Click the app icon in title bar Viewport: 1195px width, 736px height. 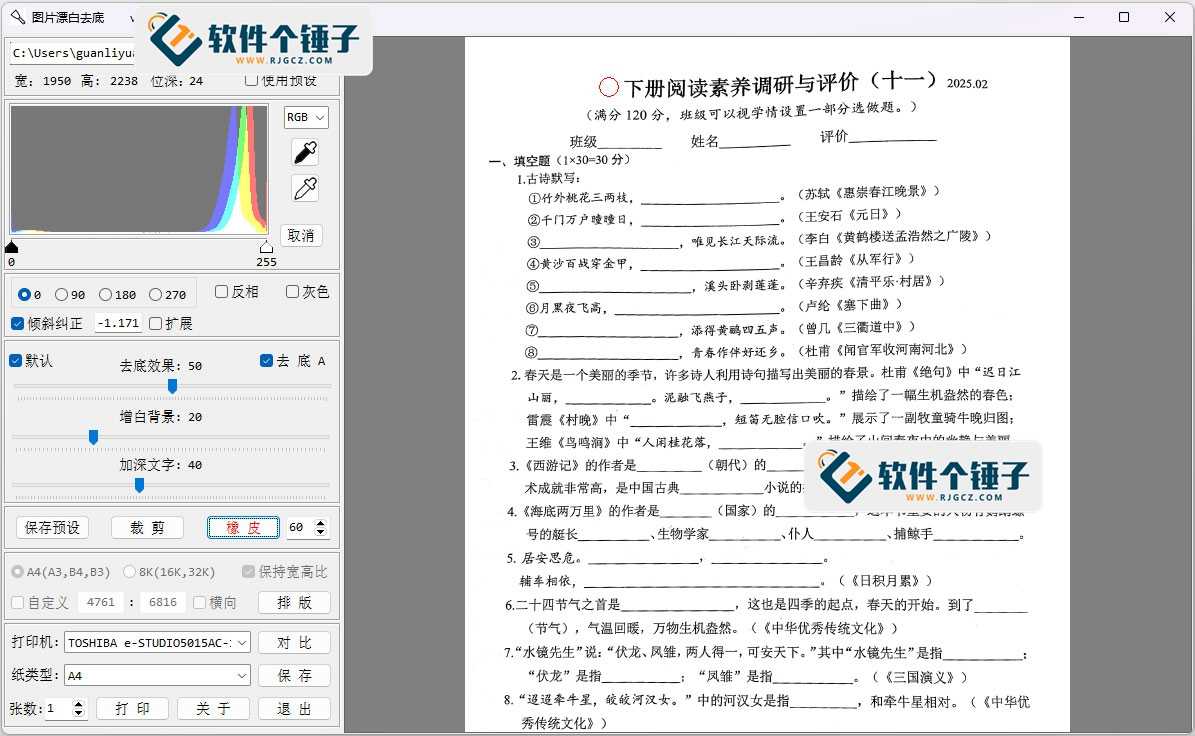(17, 17)
